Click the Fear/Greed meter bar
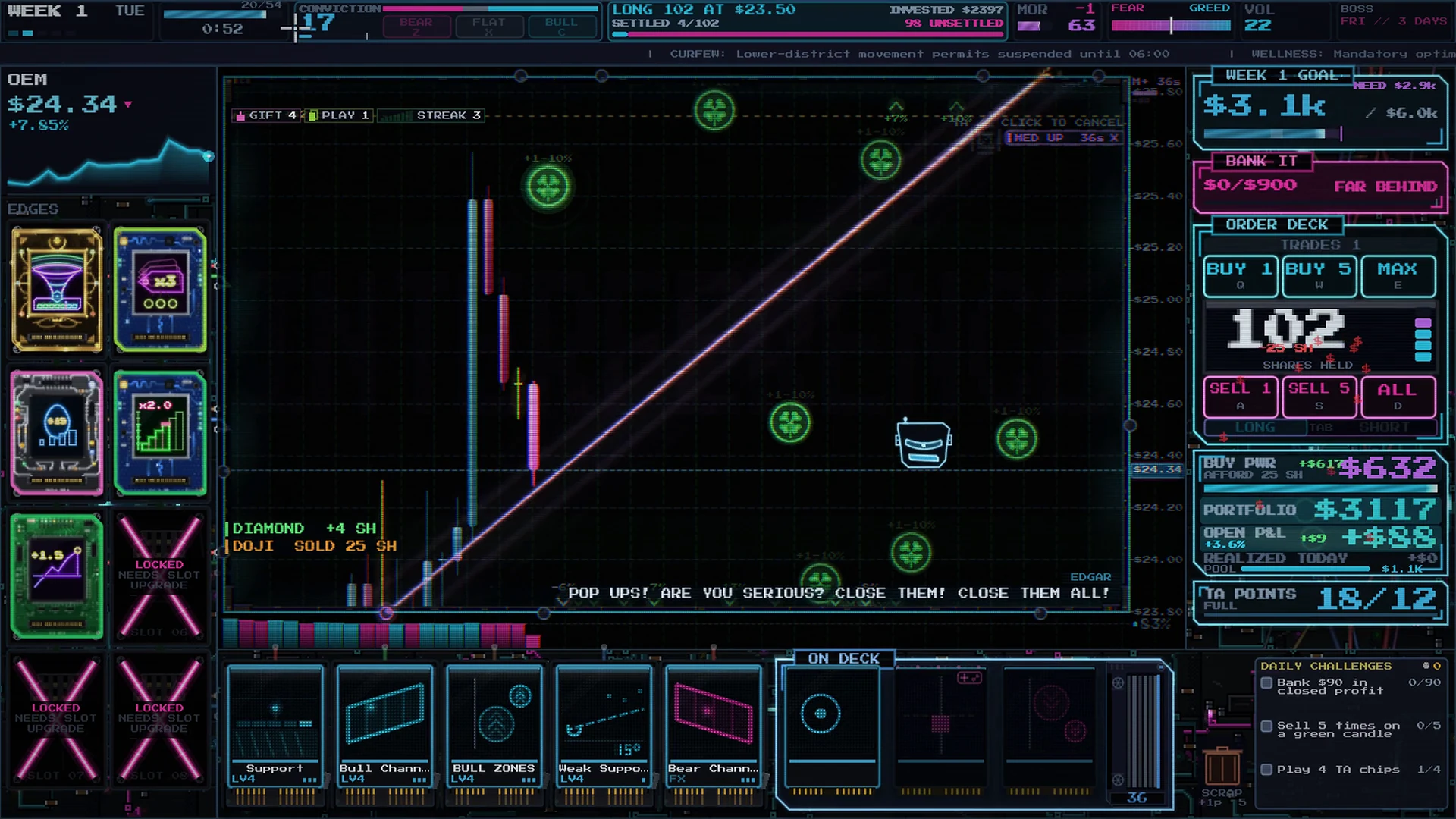The height and width of the screenshot is (819, 1456). click(x=1171, y=25)
